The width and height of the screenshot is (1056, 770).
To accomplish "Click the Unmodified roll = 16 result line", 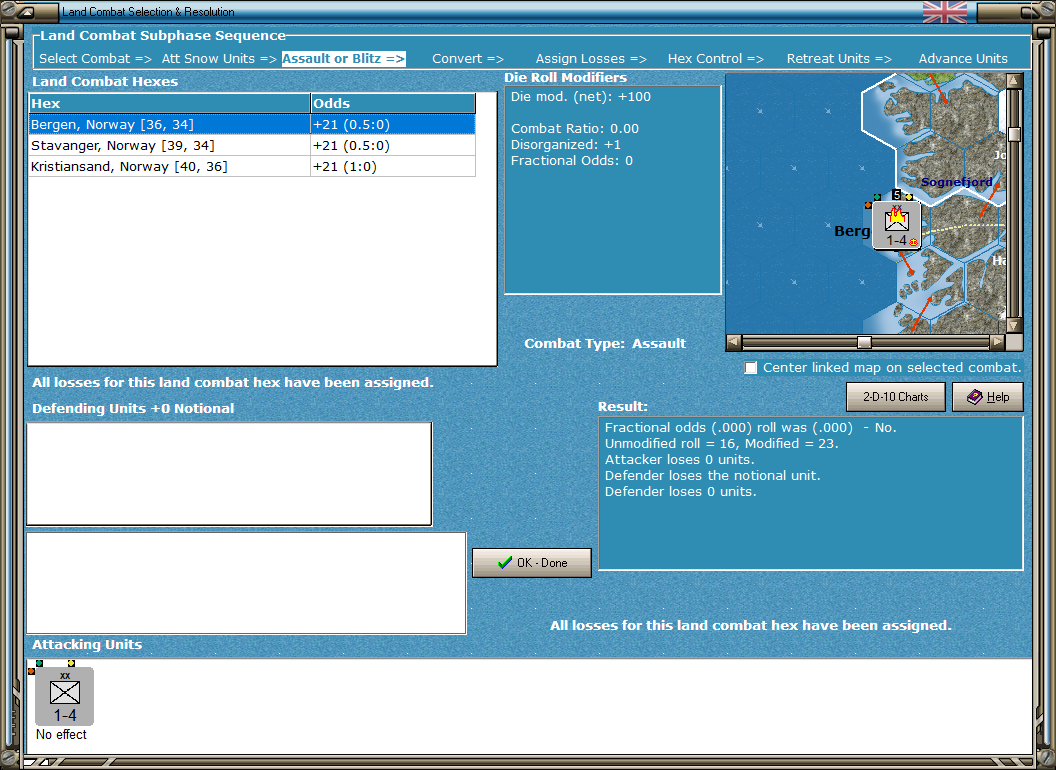I will [721, 443].
